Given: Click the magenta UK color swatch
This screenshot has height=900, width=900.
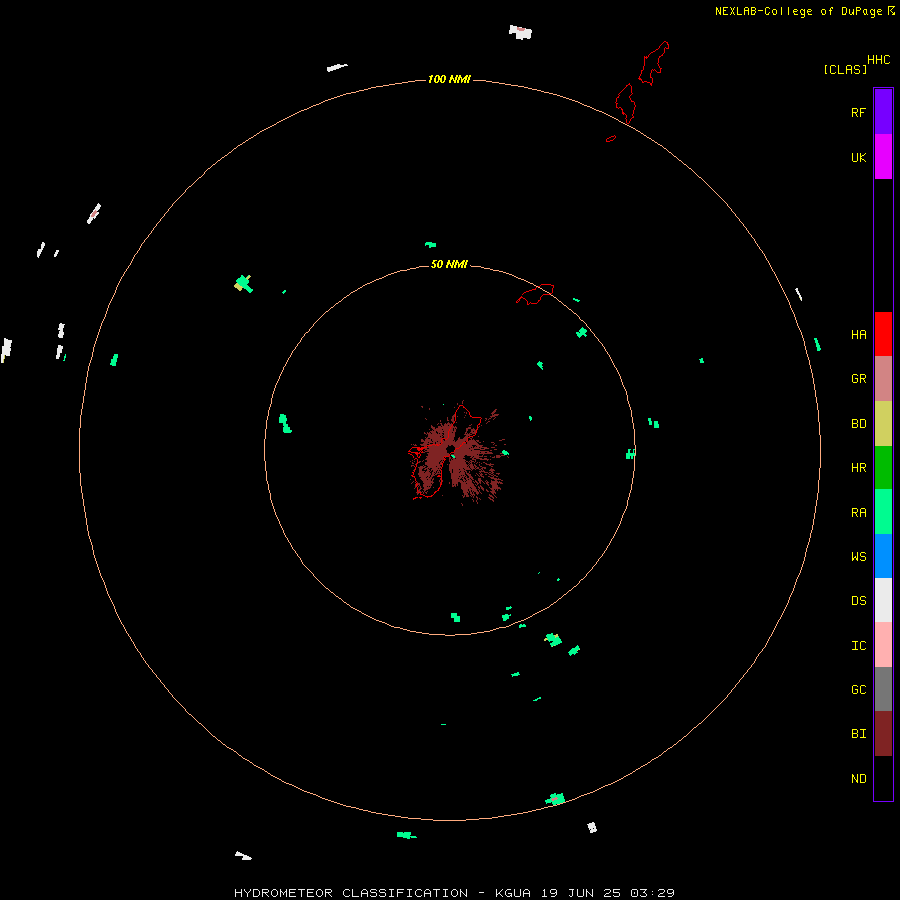Looking at the screenshot, I should pos(883,157).
